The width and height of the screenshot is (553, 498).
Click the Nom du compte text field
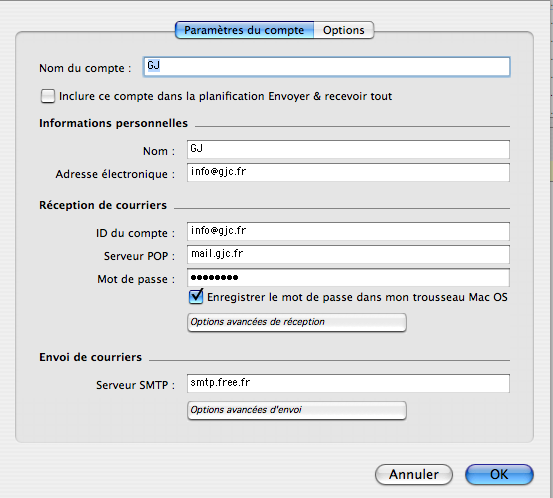coord(326,67)
